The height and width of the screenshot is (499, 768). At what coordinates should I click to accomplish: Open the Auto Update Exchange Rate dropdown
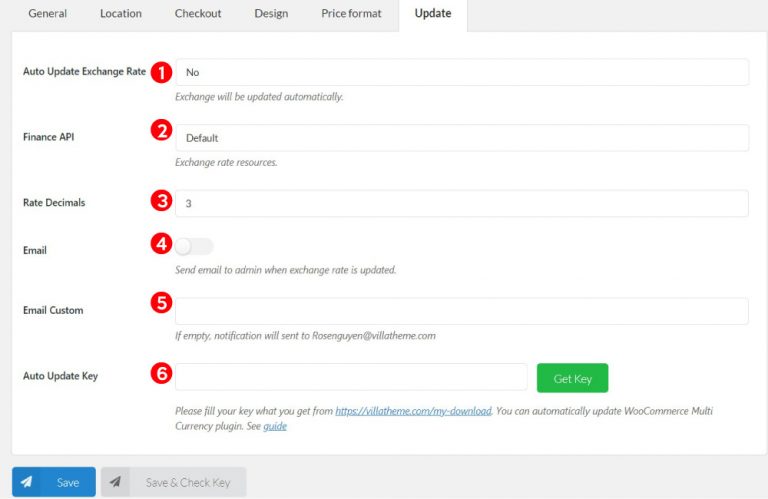[x=461, y=72]
